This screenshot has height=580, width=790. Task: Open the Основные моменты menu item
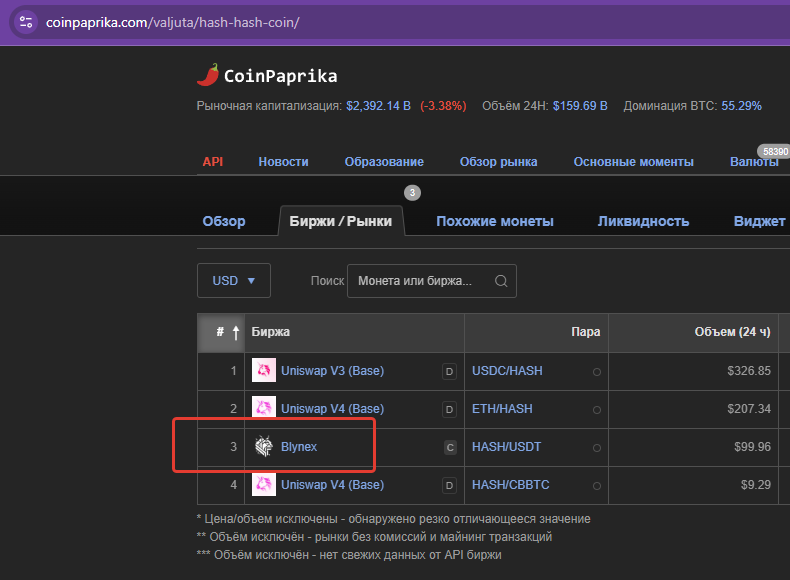(633, 162)
